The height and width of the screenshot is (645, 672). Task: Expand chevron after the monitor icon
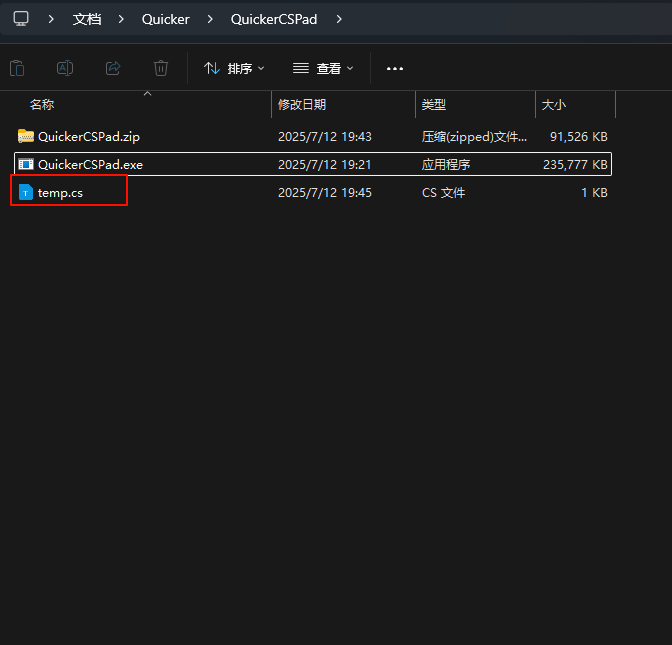pos(51,19)
